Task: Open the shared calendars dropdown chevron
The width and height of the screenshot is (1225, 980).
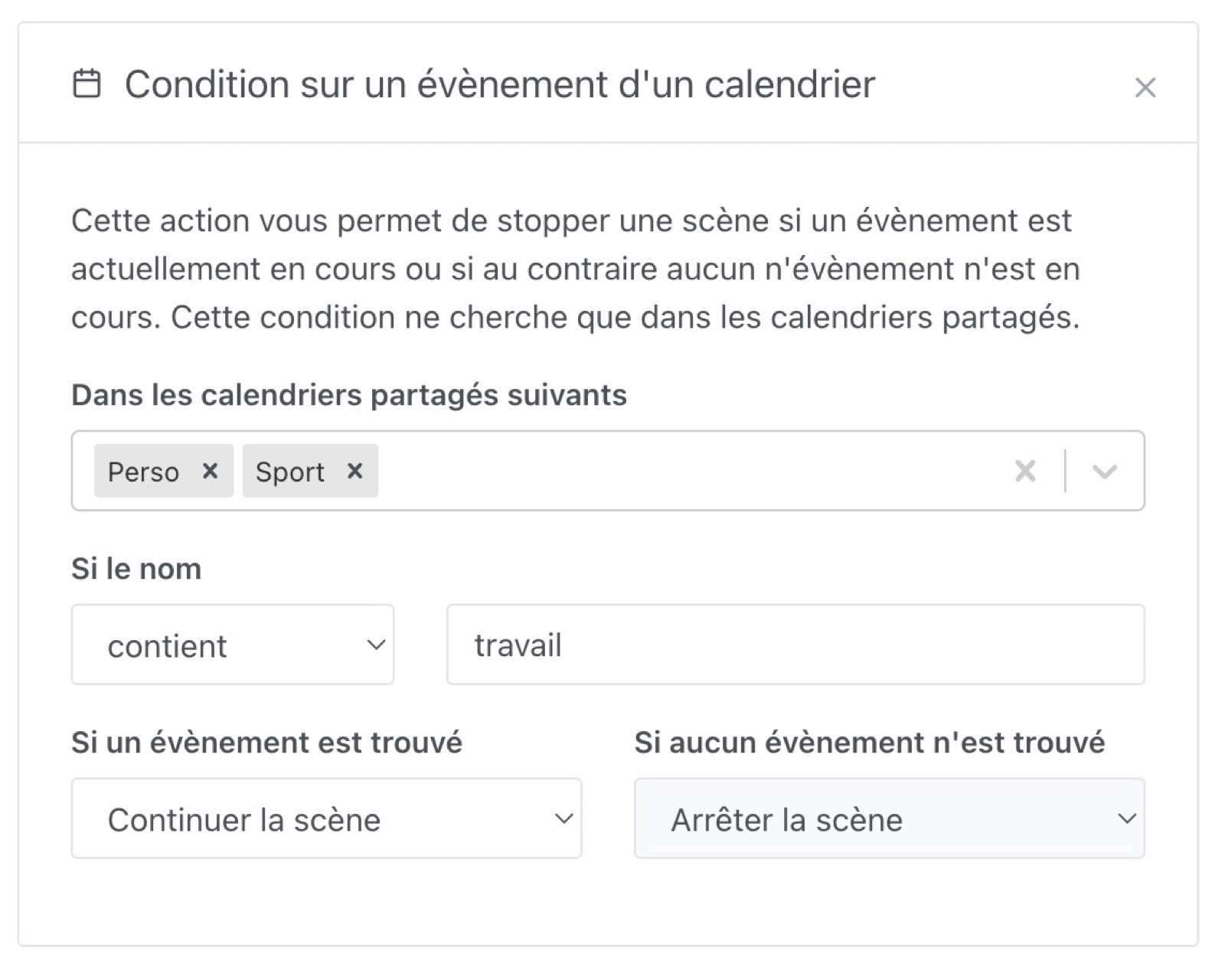Action: (1103, 471)
